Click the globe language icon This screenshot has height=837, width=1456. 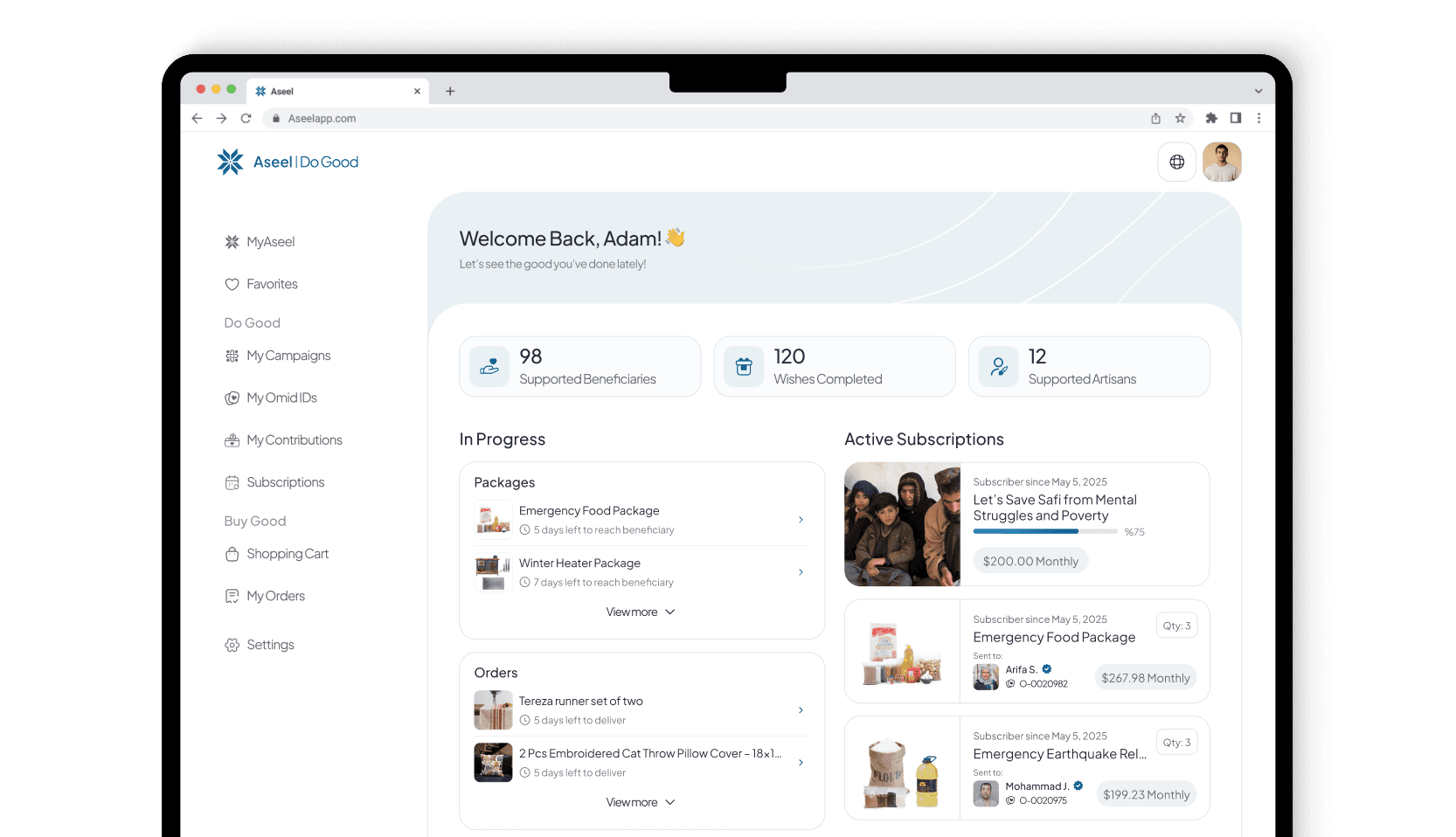tap(1176, 162)
